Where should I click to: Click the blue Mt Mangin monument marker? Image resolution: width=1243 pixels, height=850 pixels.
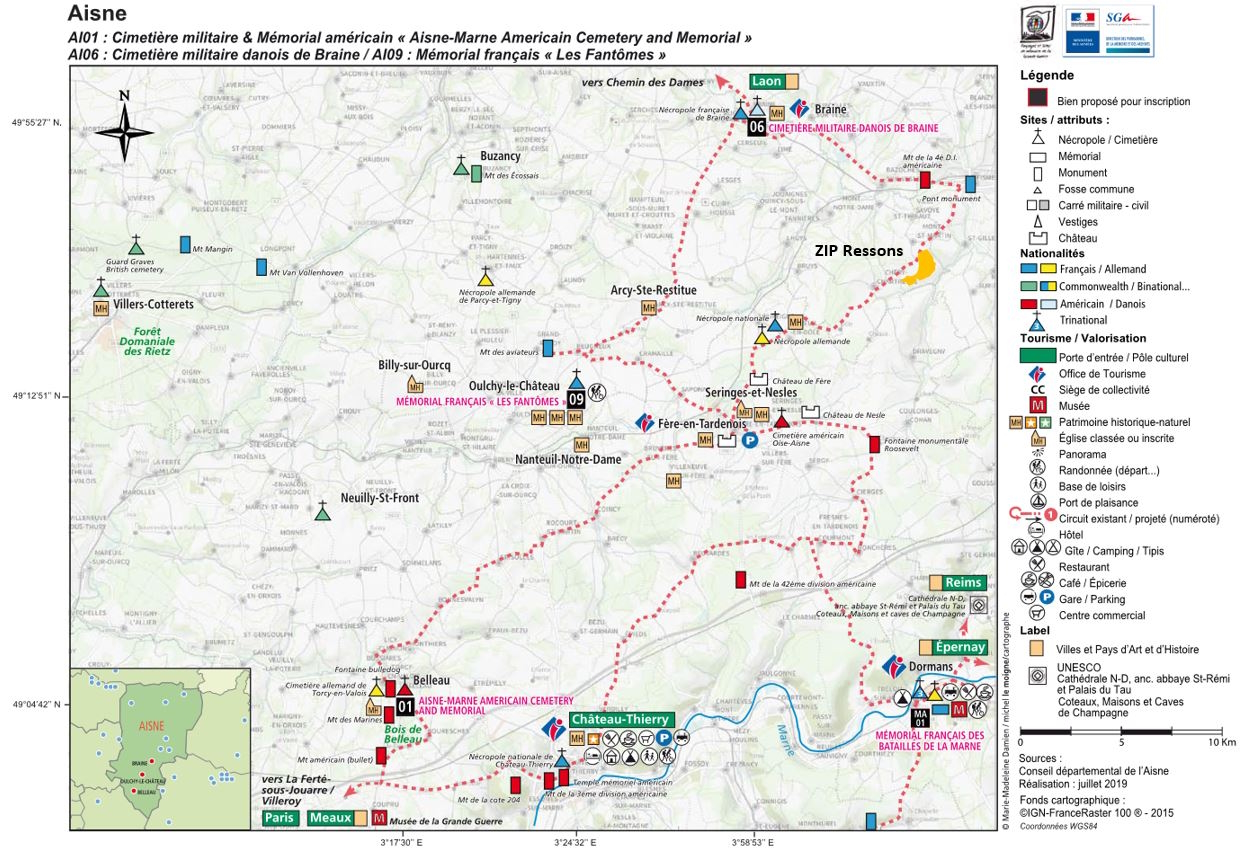pyautogui.click(x=185, y=244)
